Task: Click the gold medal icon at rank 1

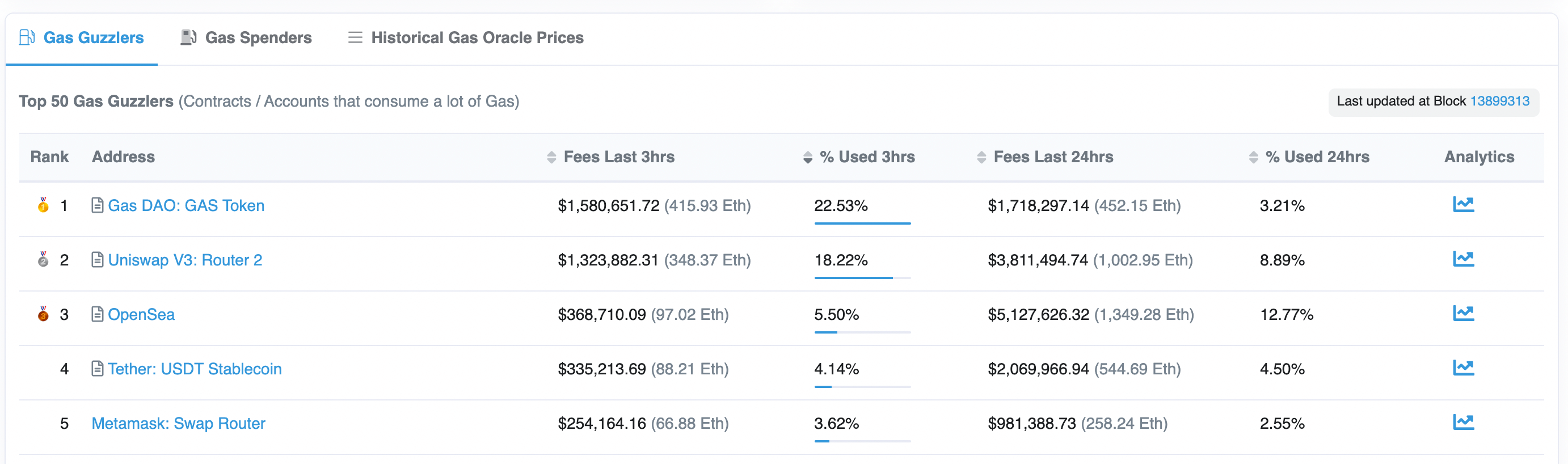Action: tap(43, 205)
